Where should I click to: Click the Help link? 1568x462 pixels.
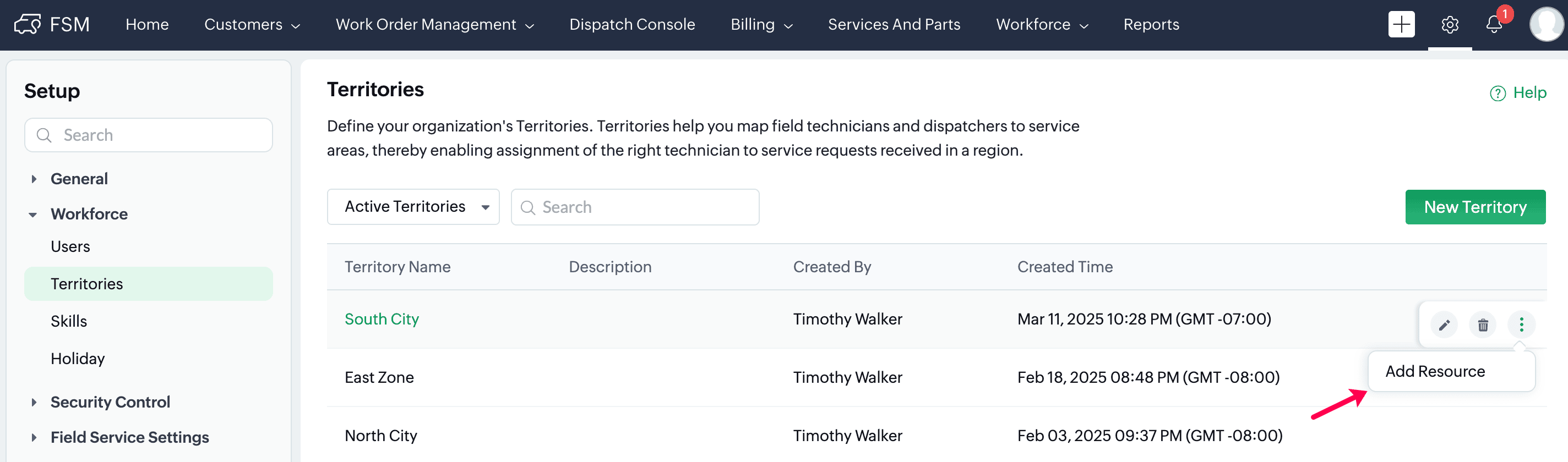coord(1529,92)
